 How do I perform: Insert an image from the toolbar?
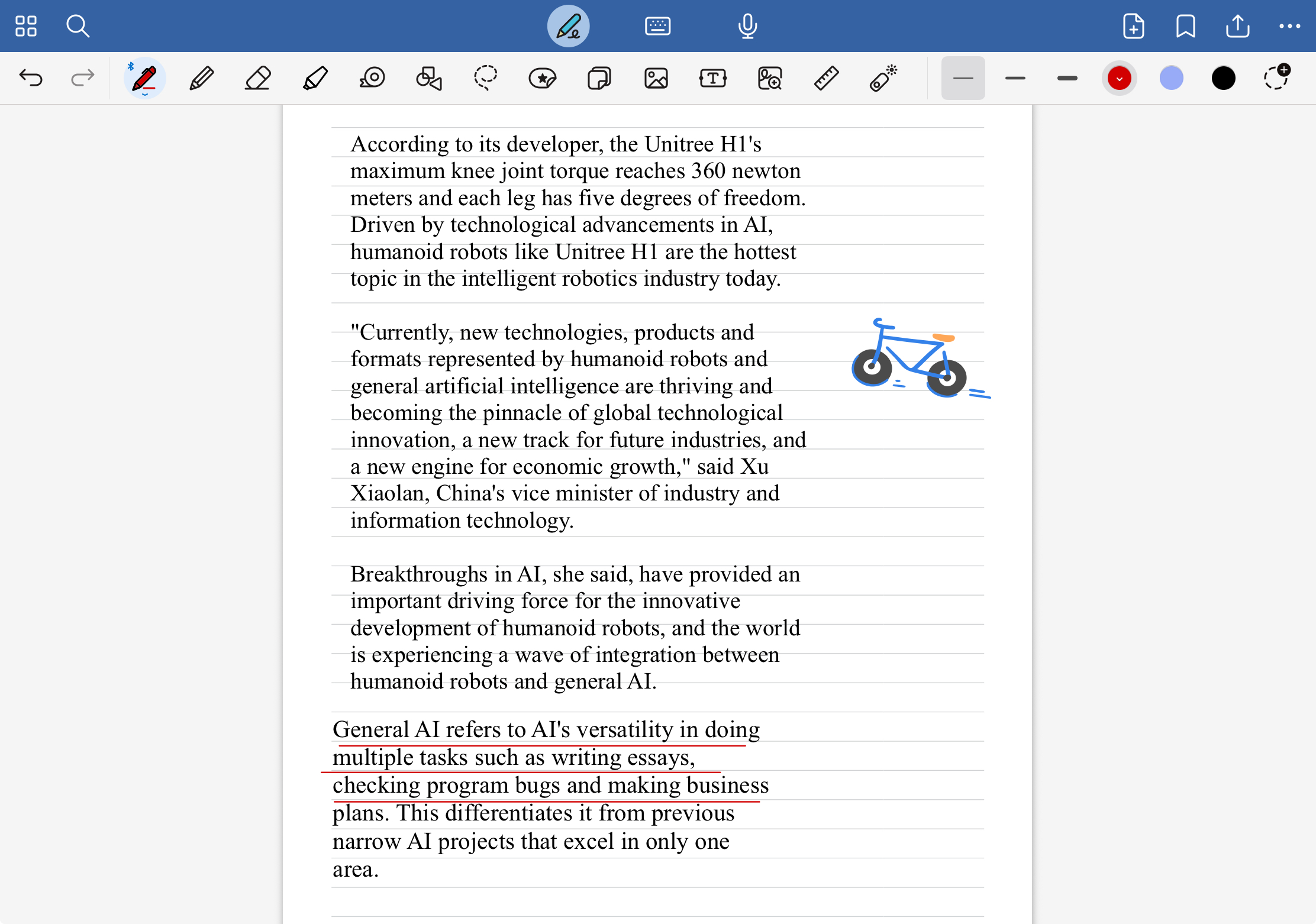pyautogui.click(x=656, y=78)
